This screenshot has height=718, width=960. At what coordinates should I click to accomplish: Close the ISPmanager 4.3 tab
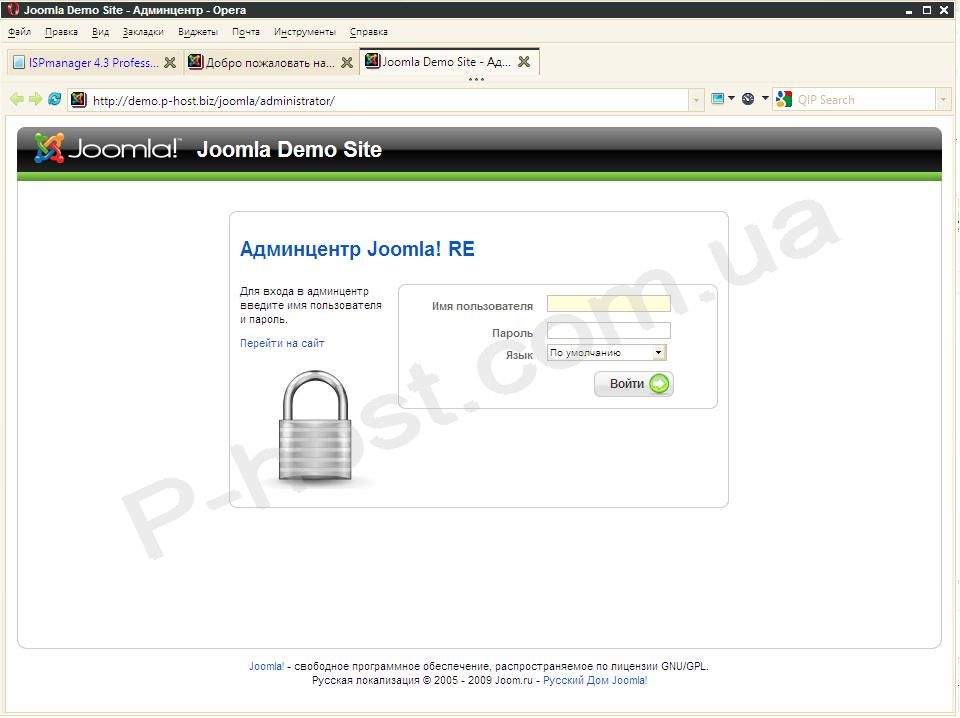point(170,62)
